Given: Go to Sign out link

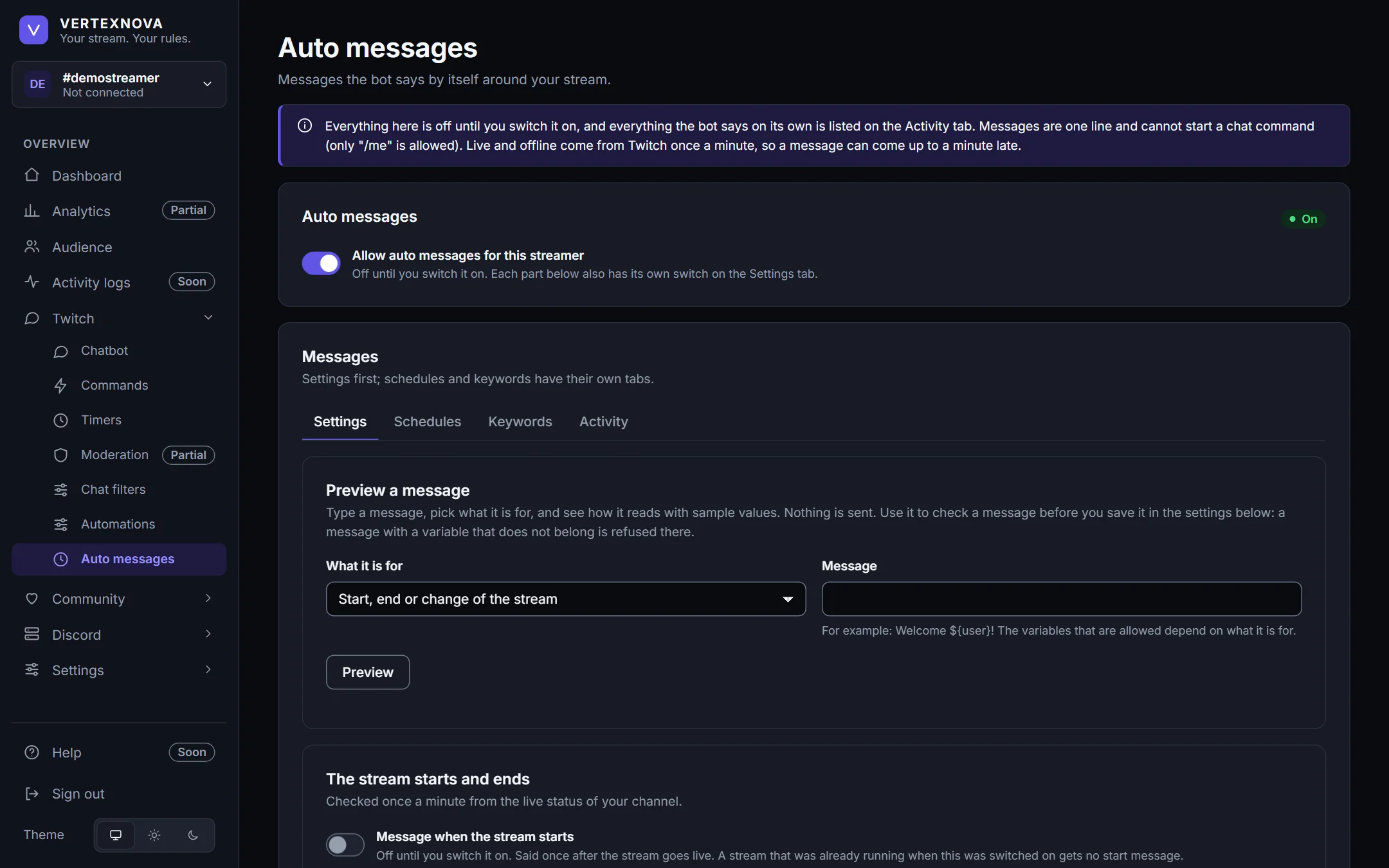Looking at the screenshot, I should (x=119, y=793).
